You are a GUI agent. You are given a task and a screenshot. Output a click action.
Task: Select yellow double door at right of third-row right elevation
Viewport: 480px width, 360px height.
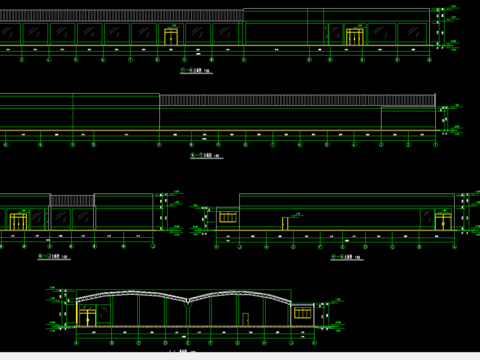pyautogui.click(x=443, y=221)
